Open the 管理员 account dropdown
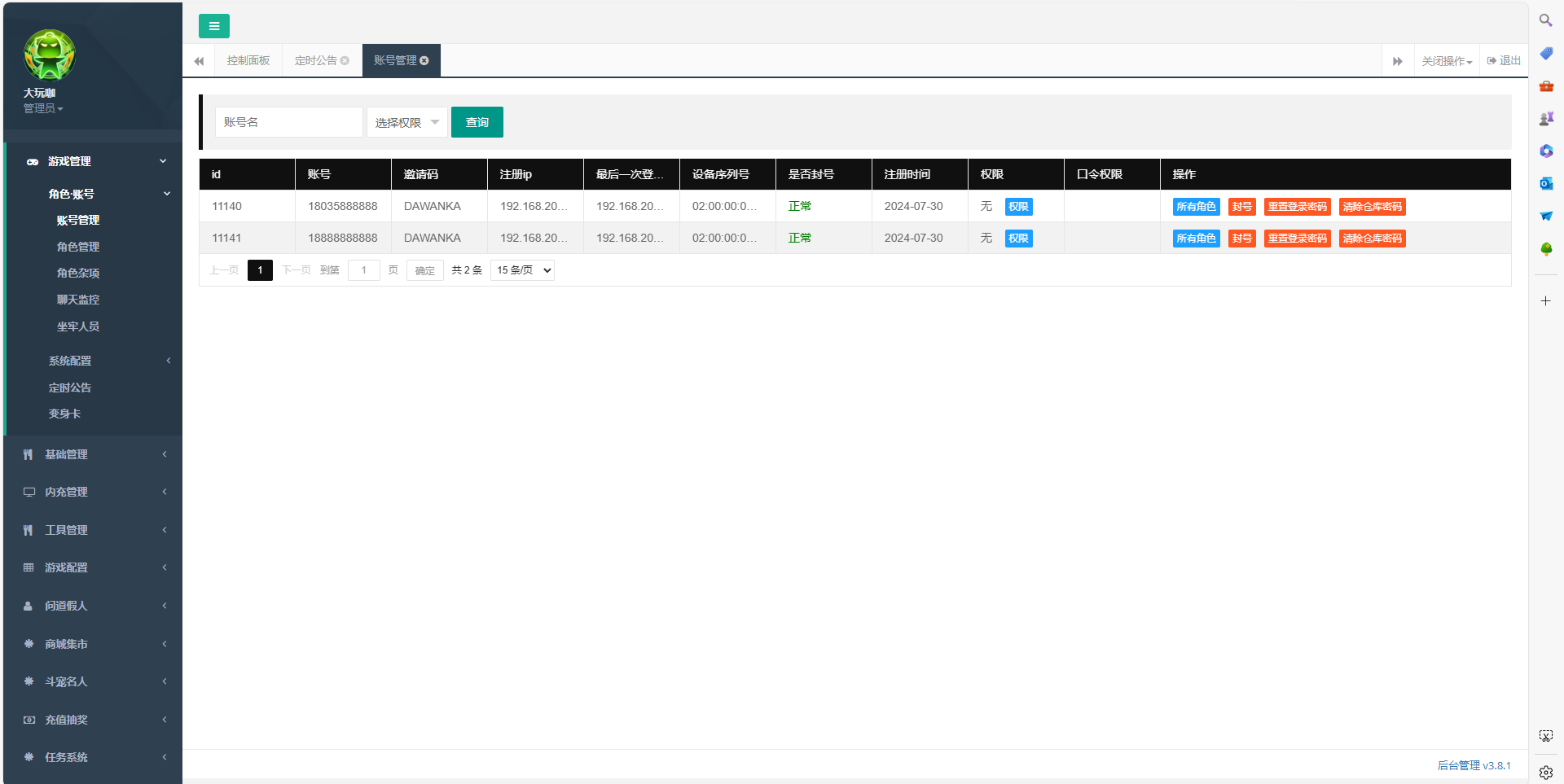The width and height of the screenshot is (1564, 784). coord(43,108)
